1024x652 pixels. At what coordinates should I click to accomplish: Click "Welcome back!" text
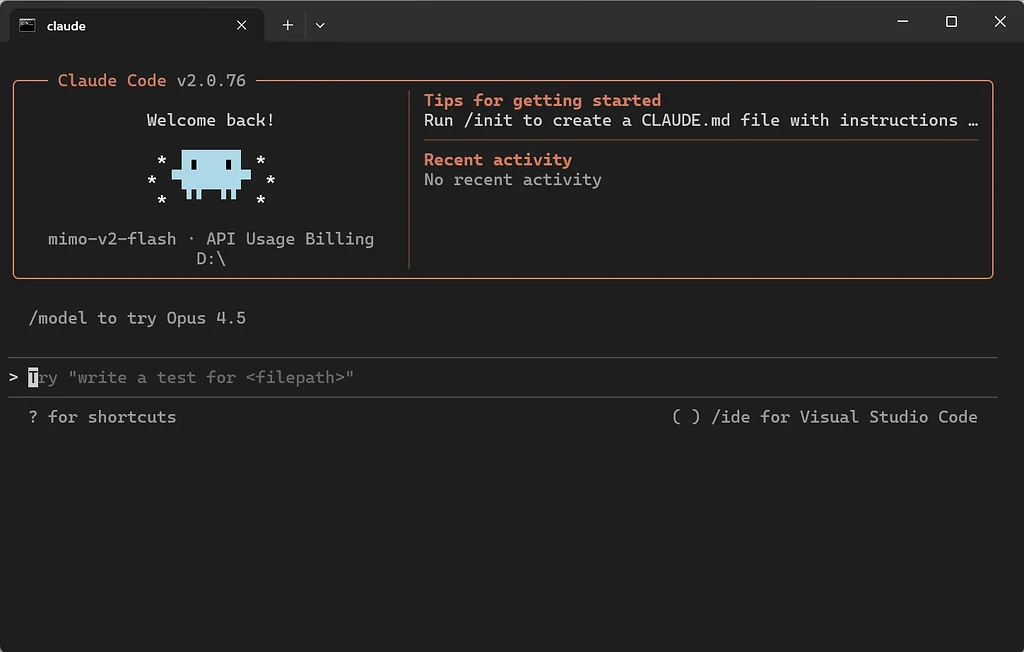[x=210, y=120]
